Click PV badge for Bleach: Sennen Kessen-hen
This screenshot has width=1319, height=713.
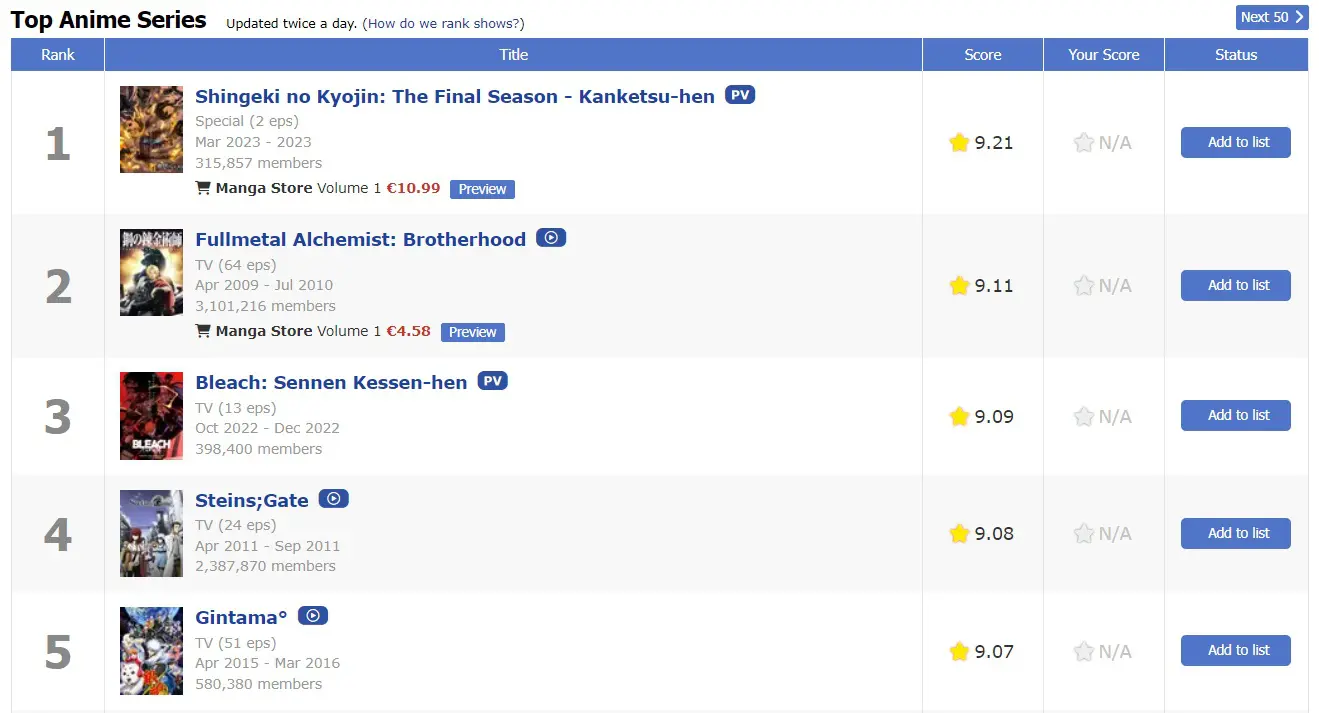pos(492,381)
